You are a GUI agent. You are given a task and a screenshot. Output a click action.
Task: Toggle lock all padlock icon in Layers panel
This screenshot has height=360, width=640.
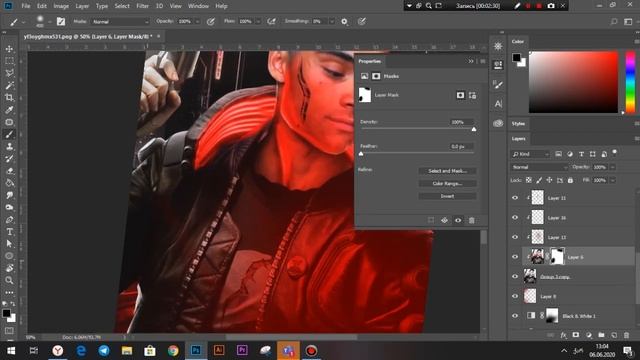570,180
